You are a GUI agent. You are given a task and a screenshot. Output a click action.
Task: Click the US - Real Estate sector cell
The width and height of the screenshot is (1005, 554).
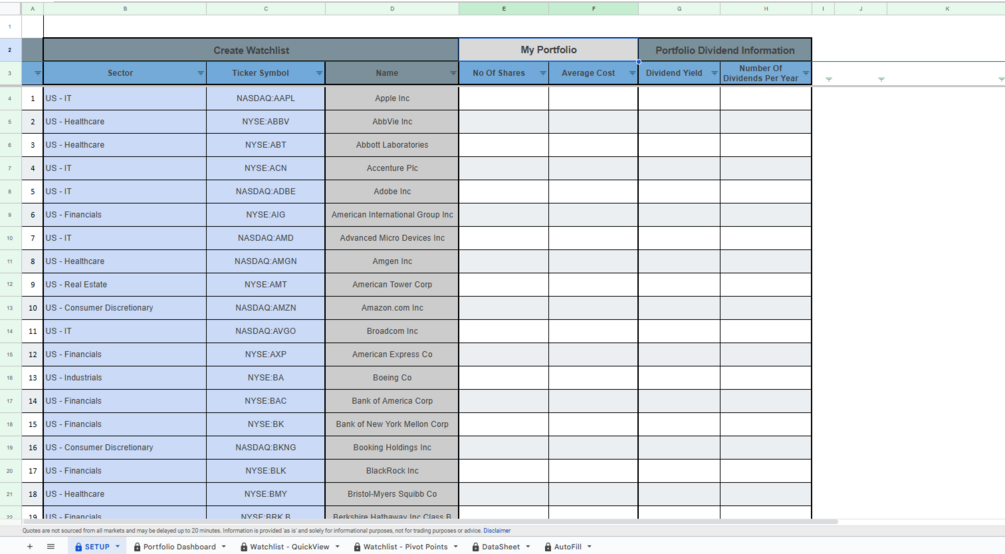pos(125,285)
